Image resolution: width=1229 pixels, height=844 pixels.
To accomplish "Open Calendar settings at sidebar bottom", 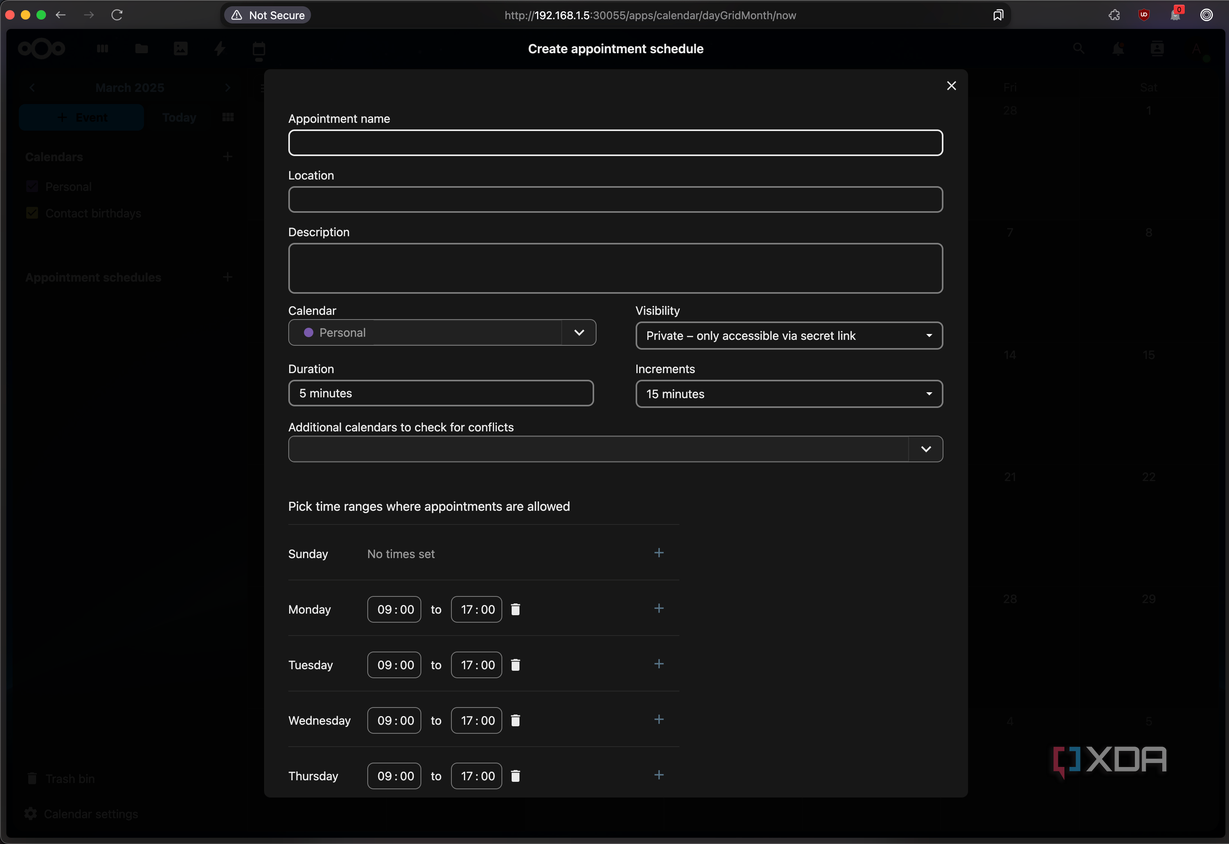I will 91,814.
